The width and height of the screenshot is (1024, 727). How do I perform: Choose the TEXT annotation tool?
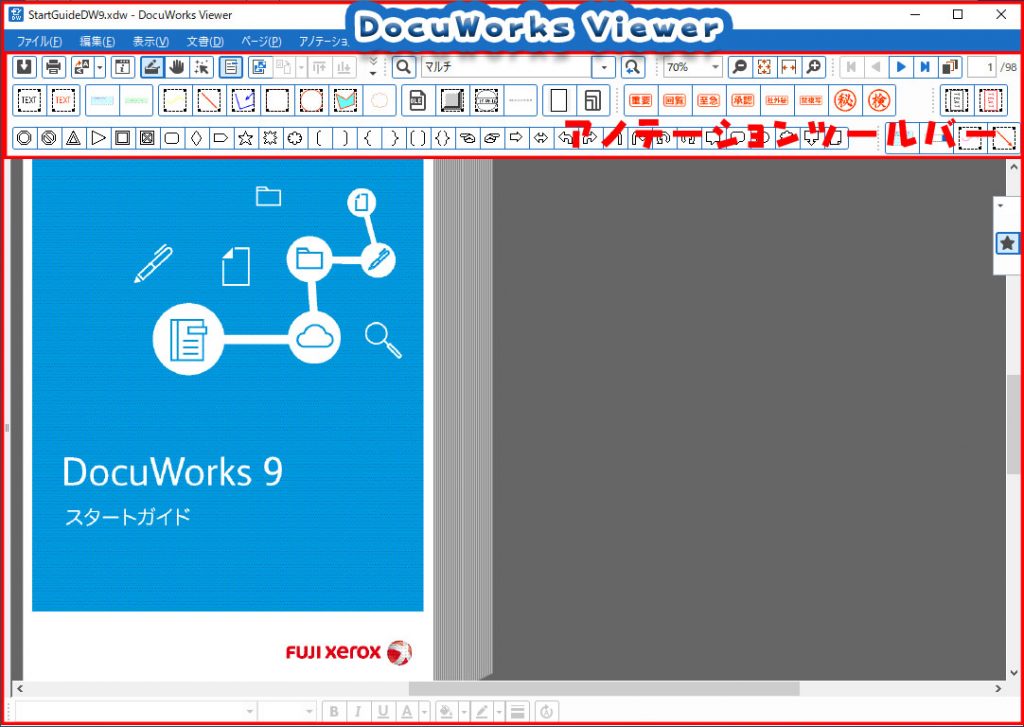[29, 100]
